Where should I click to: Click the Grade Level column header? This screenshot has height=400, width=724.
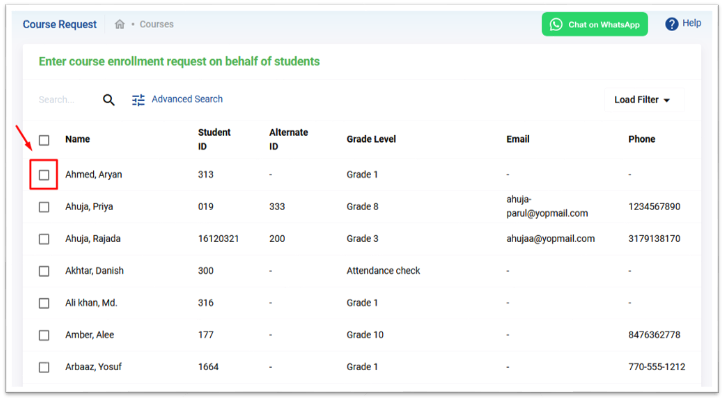coord(371,139)
